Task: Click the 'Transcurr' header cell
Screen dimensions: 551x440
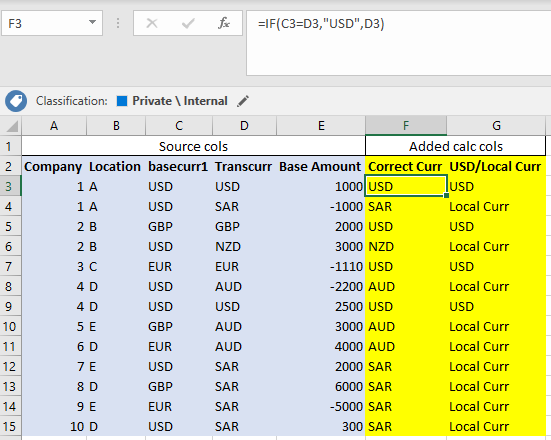Action: click(x=244, y=166)
